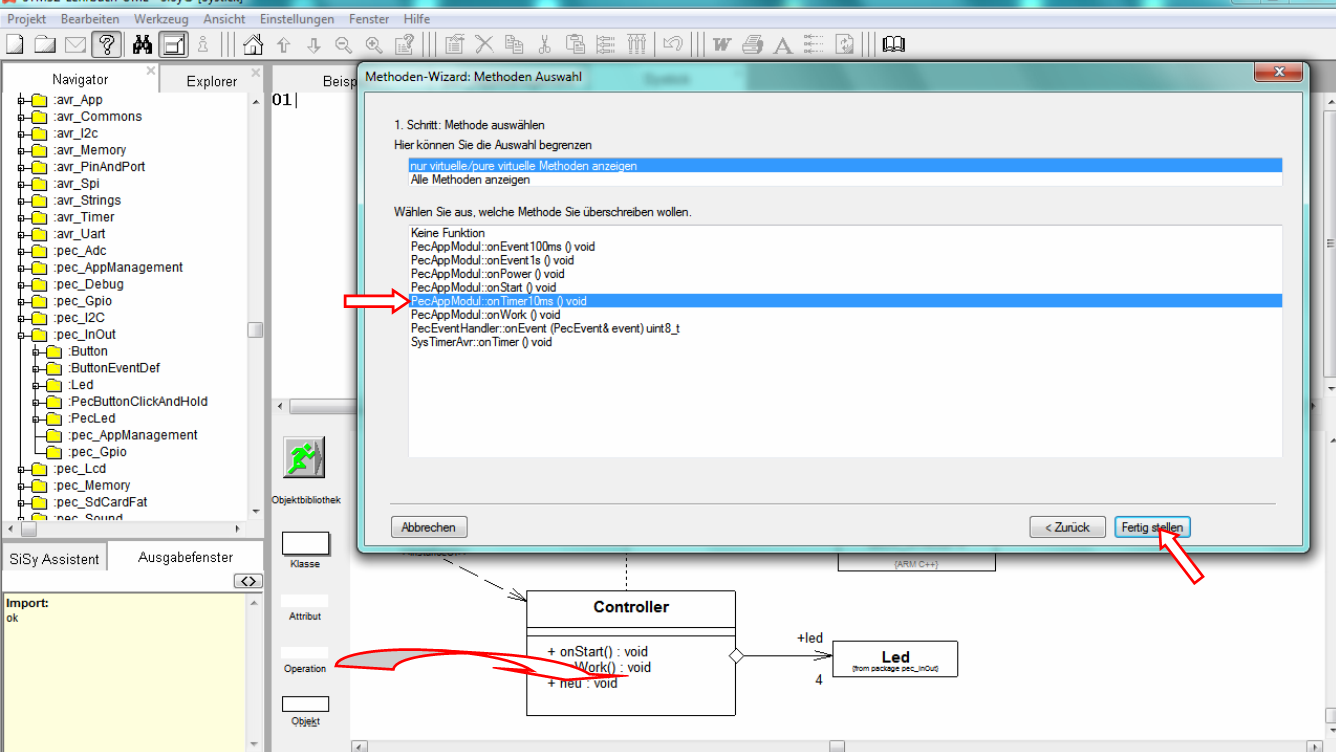
Task: Expand the :Button subfolder node
Action: [x=35, y=352]
